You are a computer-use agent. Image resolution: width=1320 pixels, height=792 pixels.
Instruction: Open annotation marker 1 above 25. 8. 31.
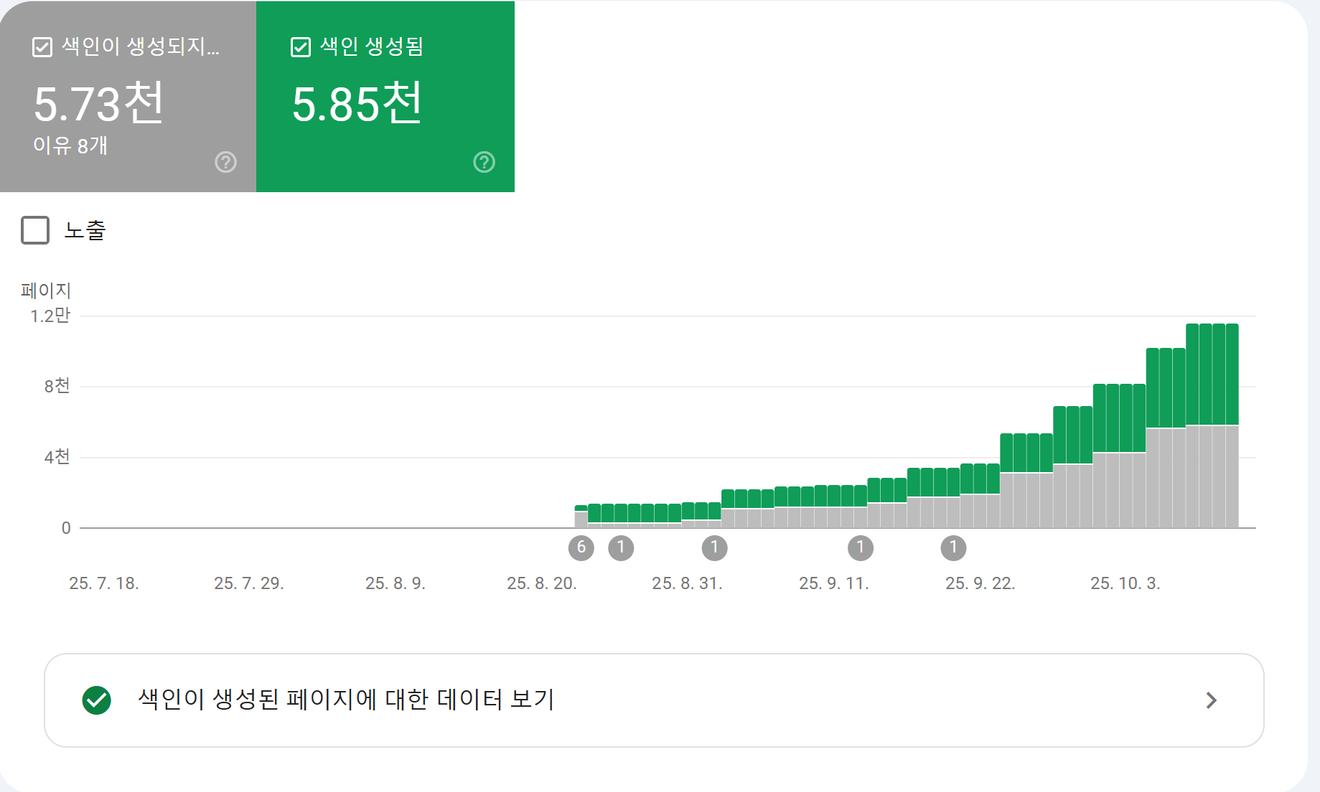click(714, 548)
